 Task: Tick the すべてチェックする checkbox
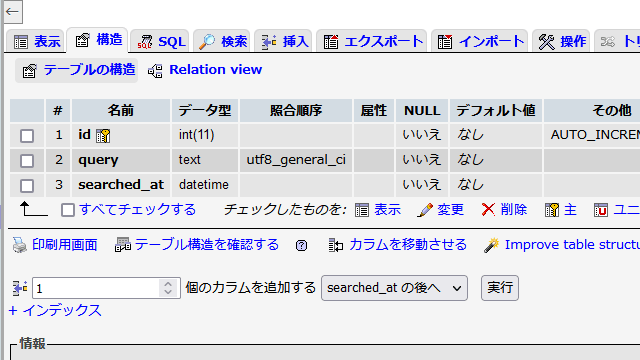(x=68, y=210)
